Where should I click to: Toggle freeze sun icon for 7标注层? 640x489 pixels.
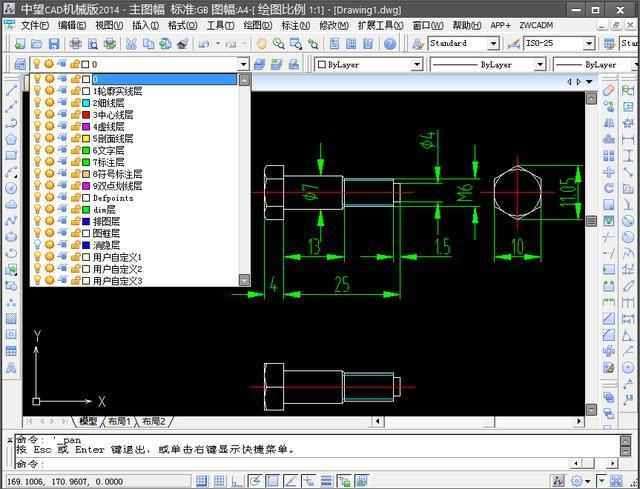click(49, 162)
